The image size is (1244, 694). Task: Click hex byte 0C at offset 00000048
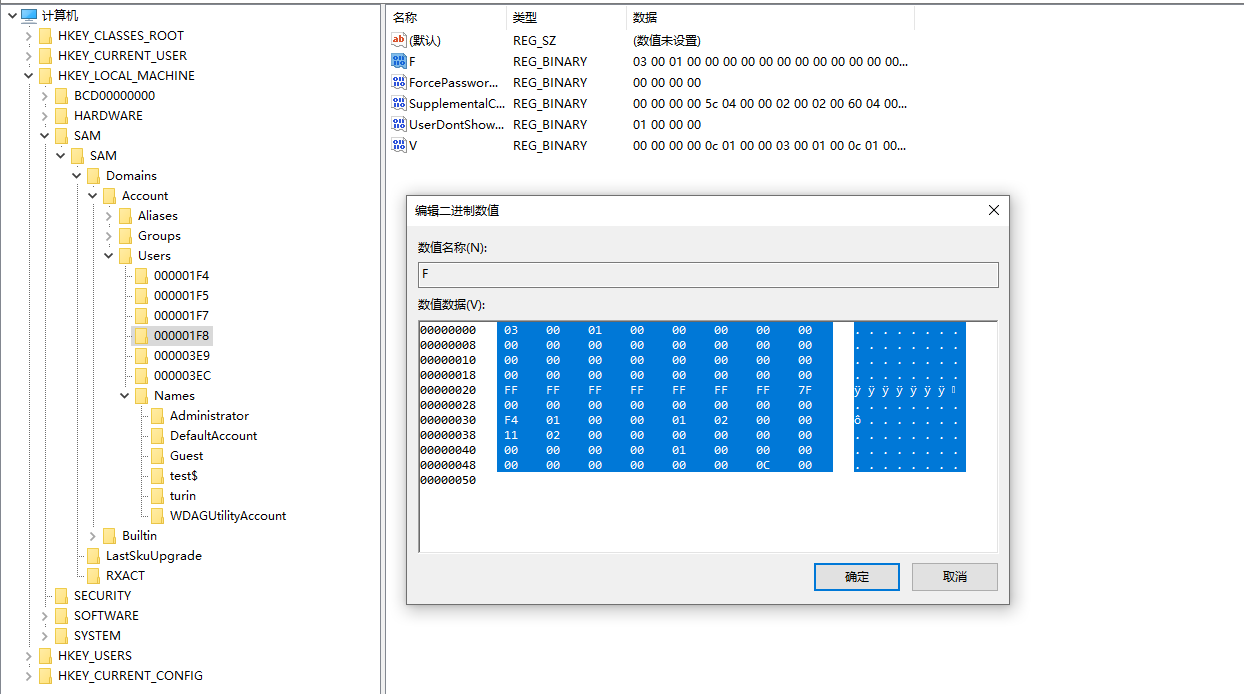[x=763, y=465]
